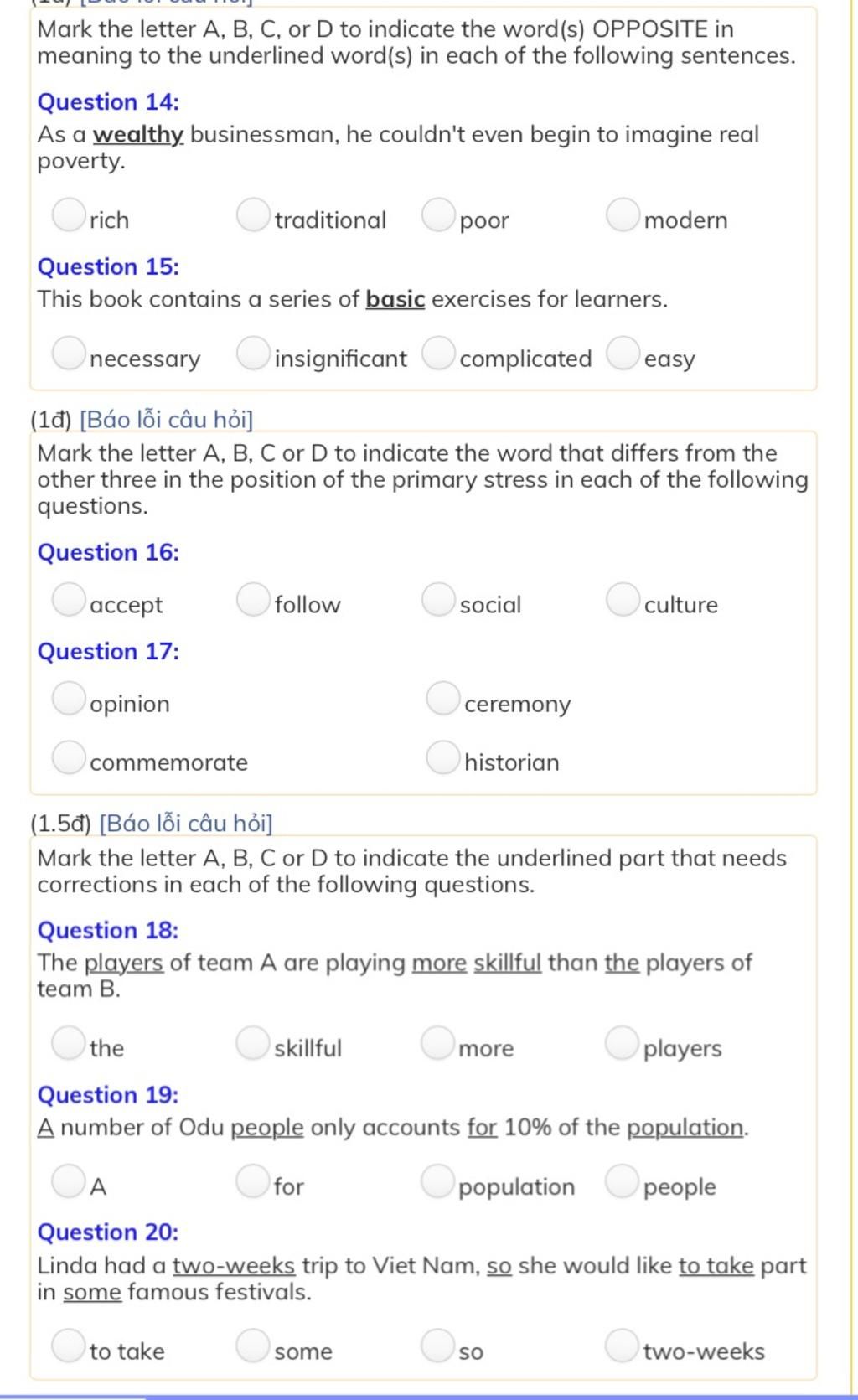Select 'complicated' for Question 15

coord(437,353)
